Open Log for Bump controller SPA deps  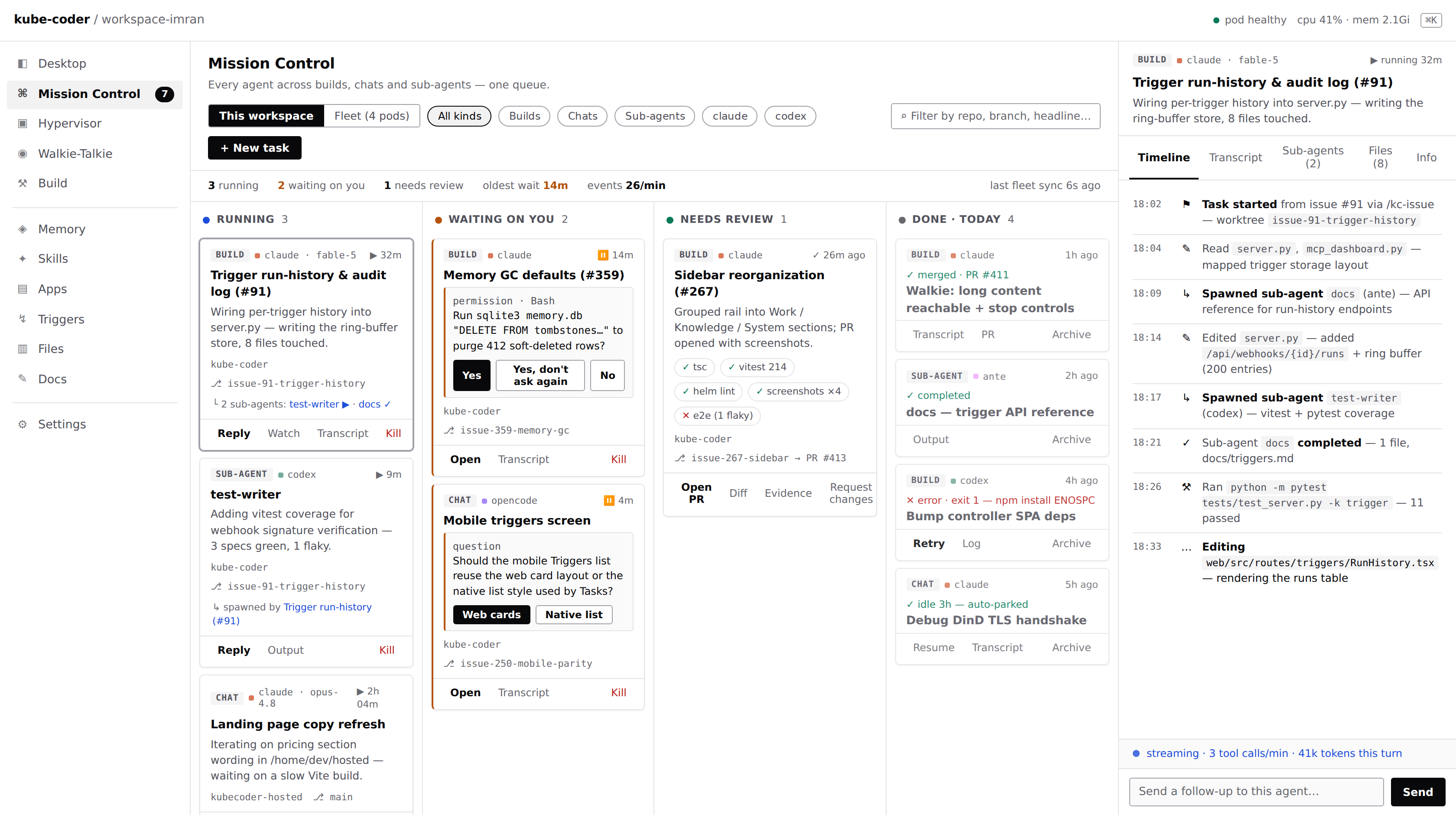(971, 544)
